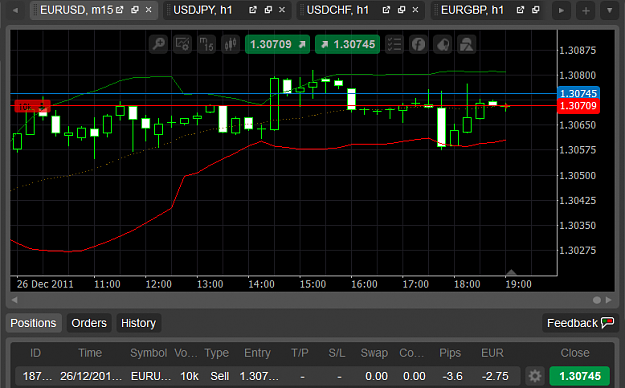Switch to the USDJPY, h1 chart tab

203,10
